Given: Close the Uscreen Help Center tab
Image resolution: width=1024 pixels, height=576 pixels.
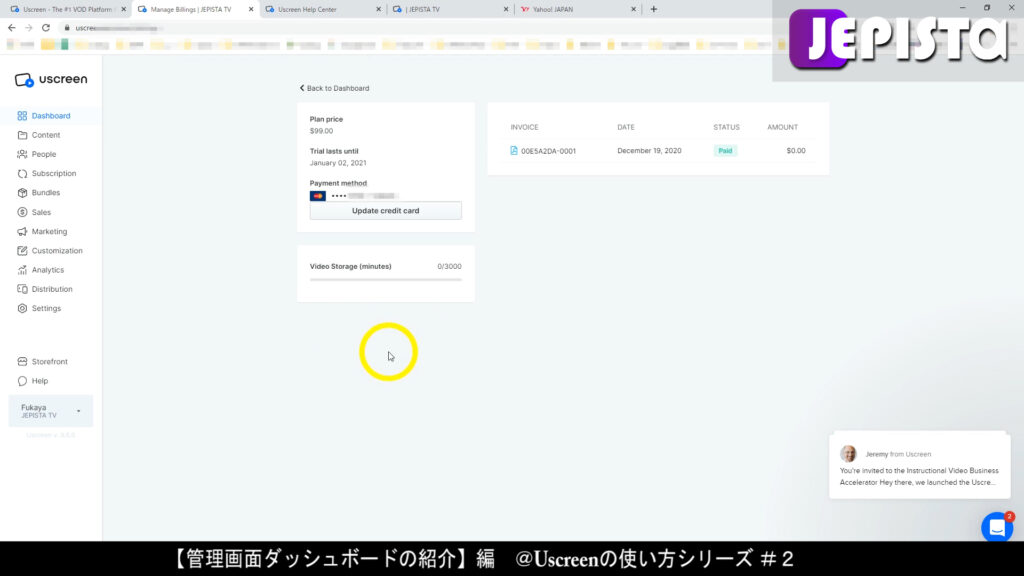Looking at the screenshot, I should tap(378, 9).
